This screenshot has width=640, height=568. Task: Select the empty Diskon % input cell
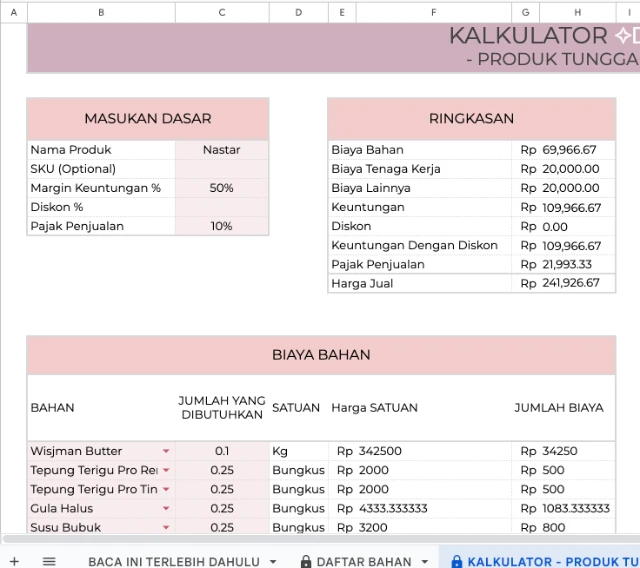(x=221, y=207)
